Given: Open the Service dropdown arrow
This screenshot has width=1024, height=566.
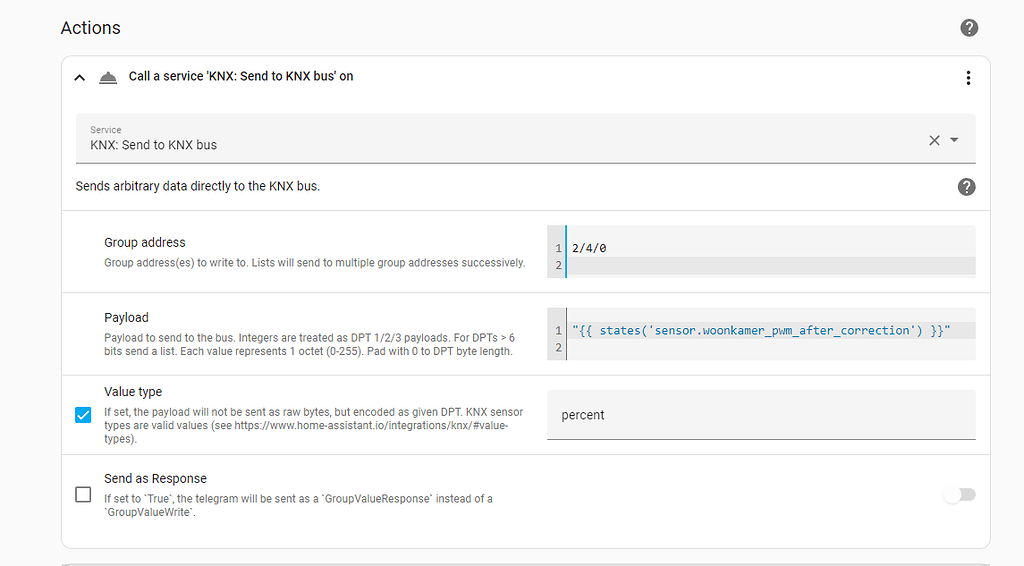Looking at the screenshot, I should [x=954, y=141].
